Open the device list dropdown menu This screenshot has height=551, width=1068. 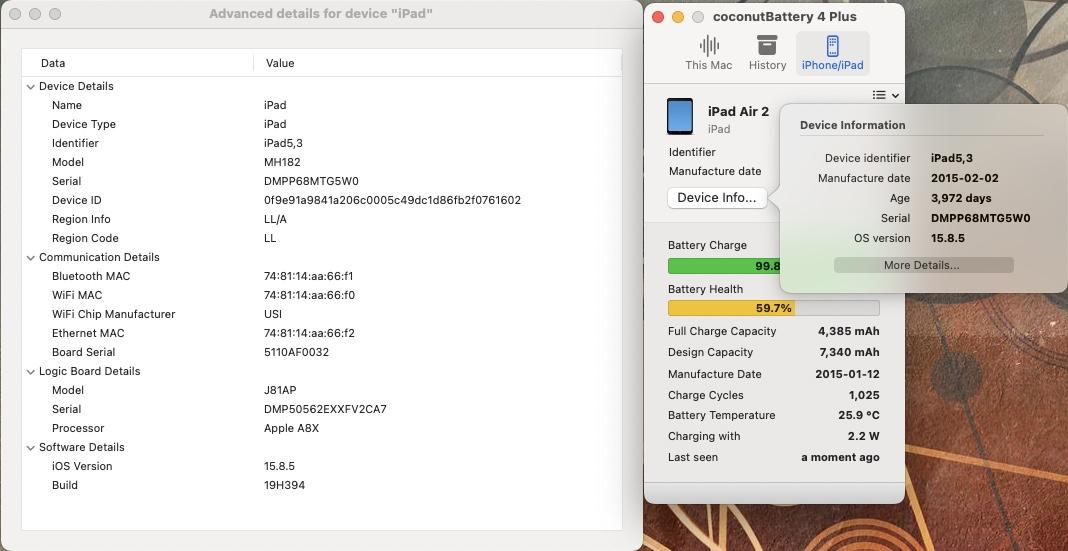click(885, 95)
